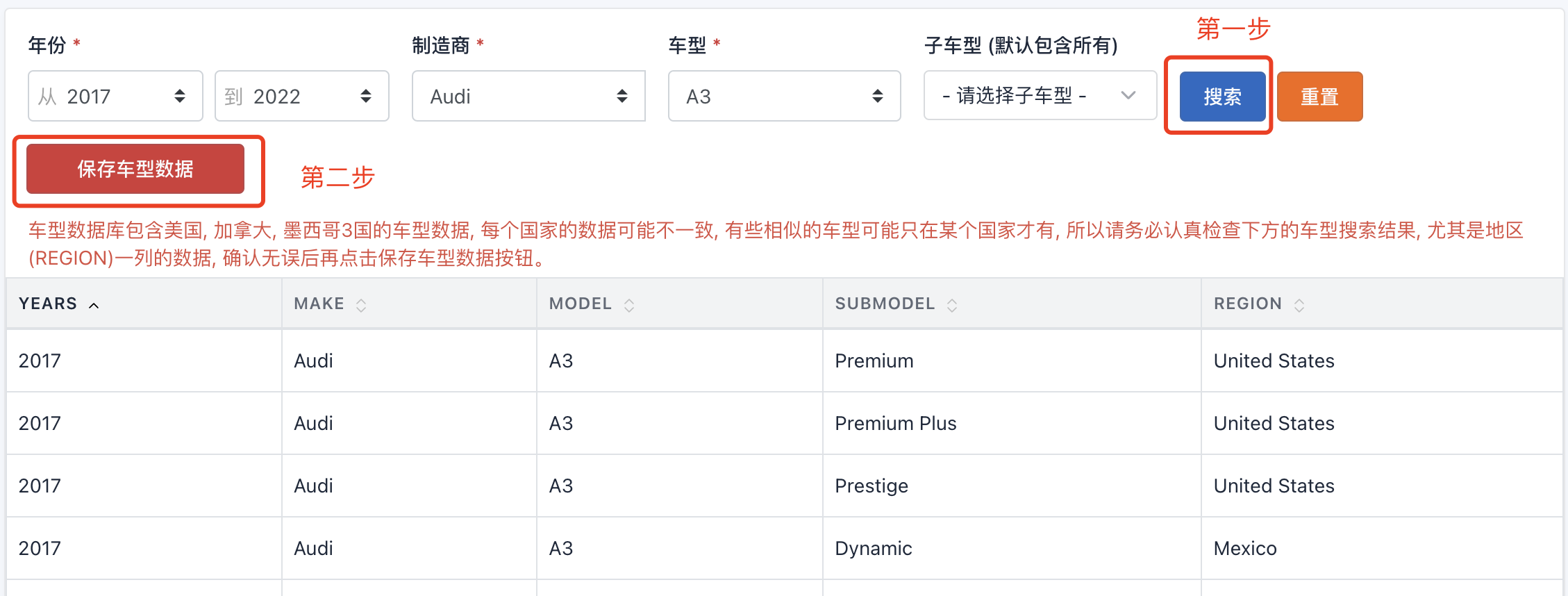Image resolution: width=1568 pixels, height=596 pixels.
Task: Click the red 保存车型数据 button
Action: point(135,169)
